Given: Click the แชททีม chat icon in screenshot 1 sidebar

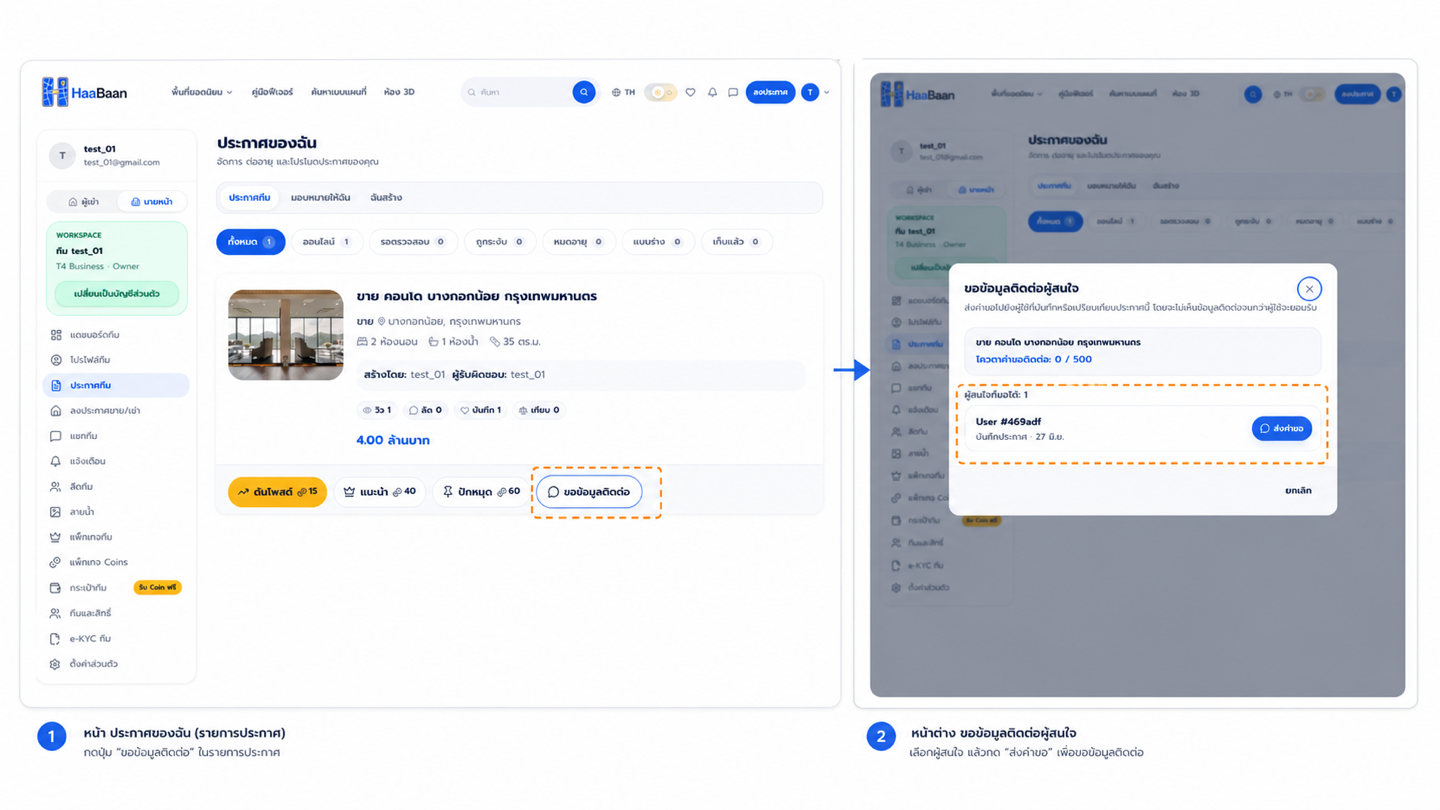Looking at the screenshot, I should click(x=56, y=436).
